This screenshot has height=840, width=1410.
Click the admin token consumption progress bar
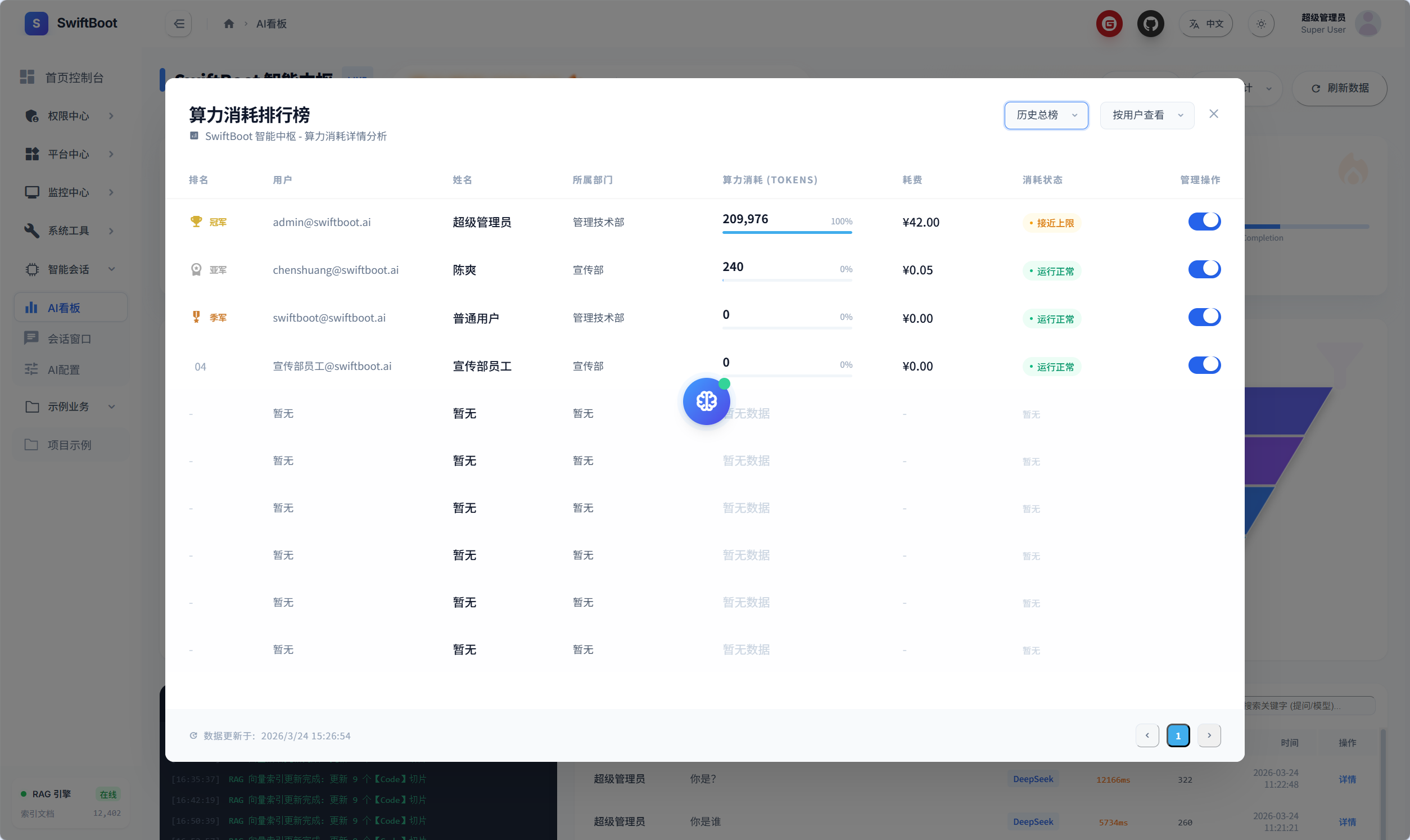pos(787,232)
